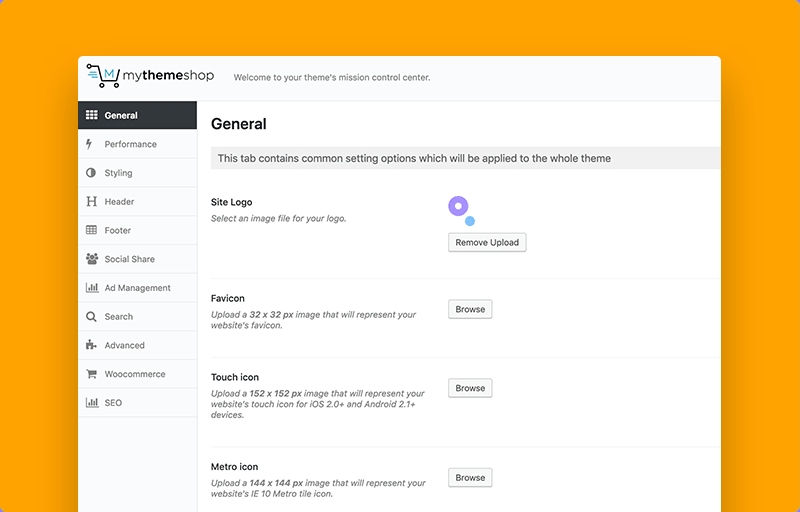Browse for a Touch icon image
The image size is (800, 512).
[470, 388]
